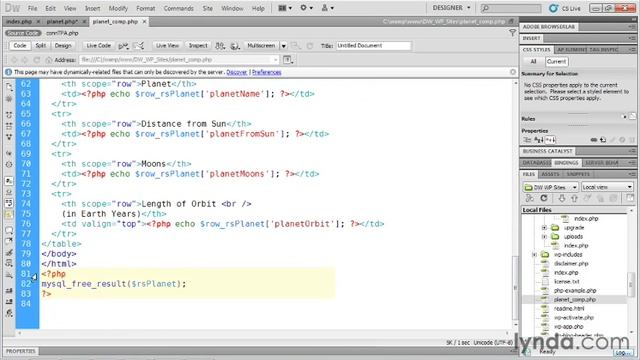This screenshot has height=360, width=640.
Task: Expand the wp-includes folder
Action: click(x=534, y=255)
